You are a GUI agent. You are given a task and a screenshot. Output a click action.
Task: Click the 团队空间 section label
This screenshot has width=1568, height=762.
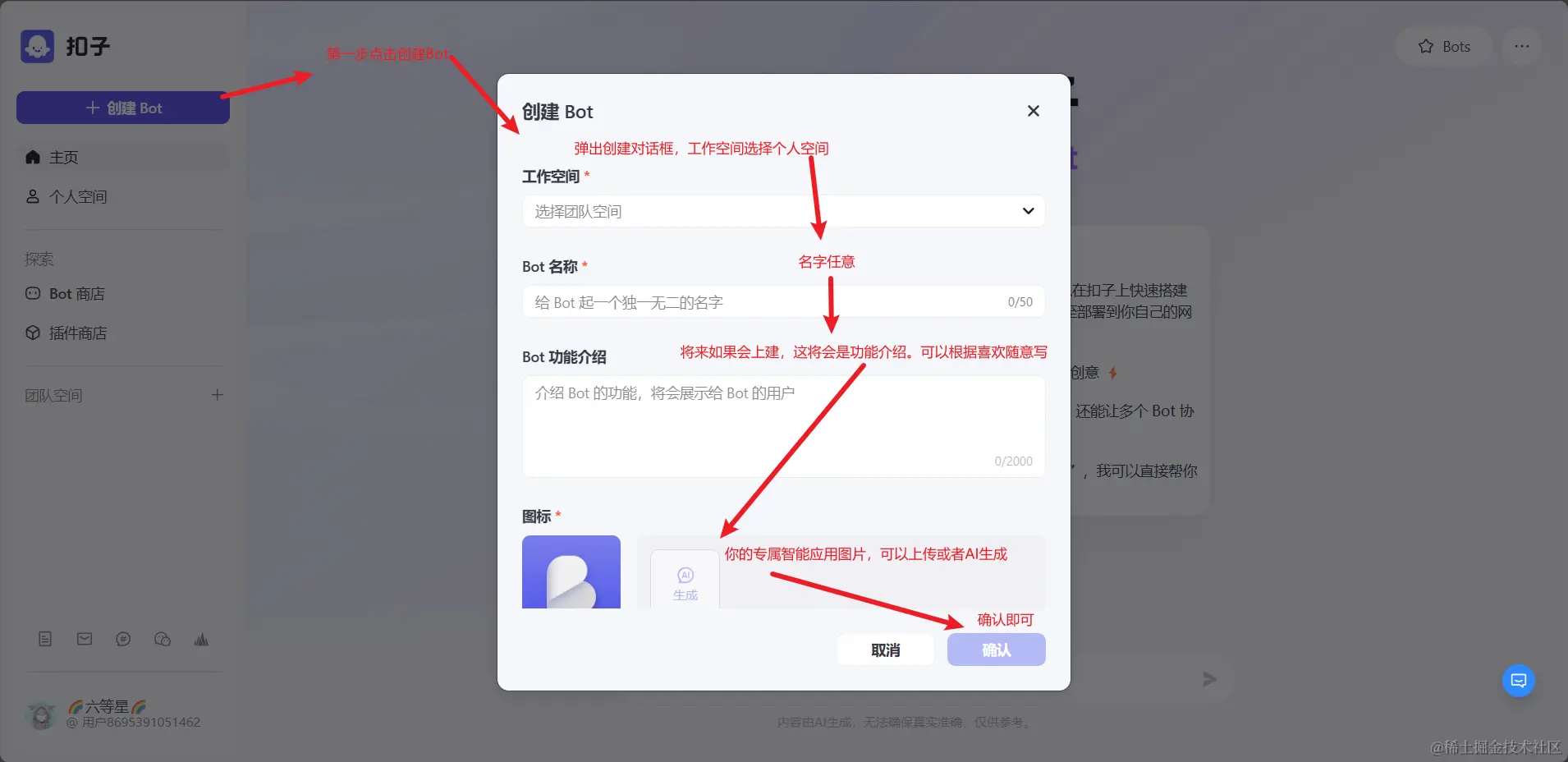pyautogui.click(x=53, y=395)
